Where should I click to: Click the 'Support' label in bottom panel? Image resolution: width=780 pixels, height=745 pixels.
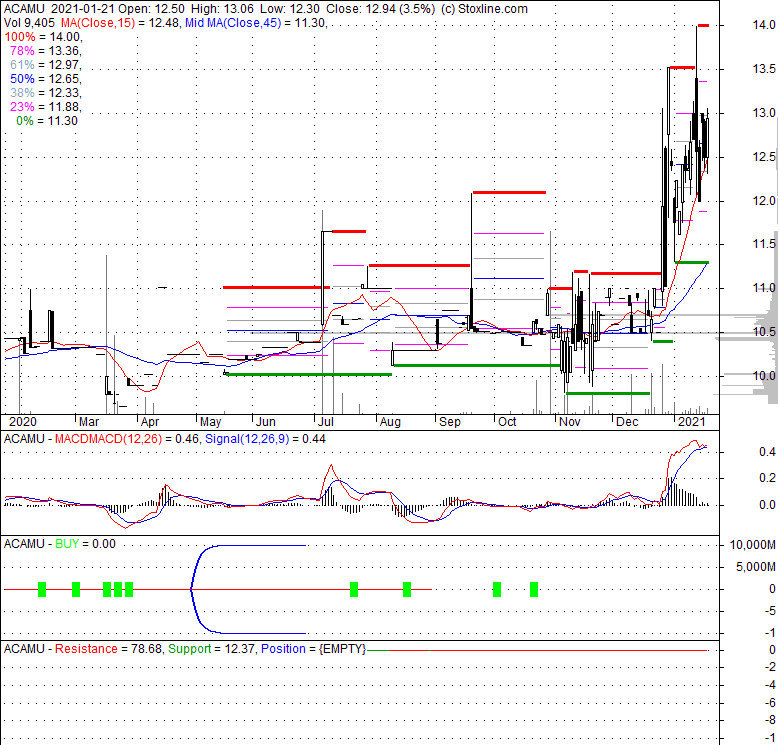coord(189,649)
